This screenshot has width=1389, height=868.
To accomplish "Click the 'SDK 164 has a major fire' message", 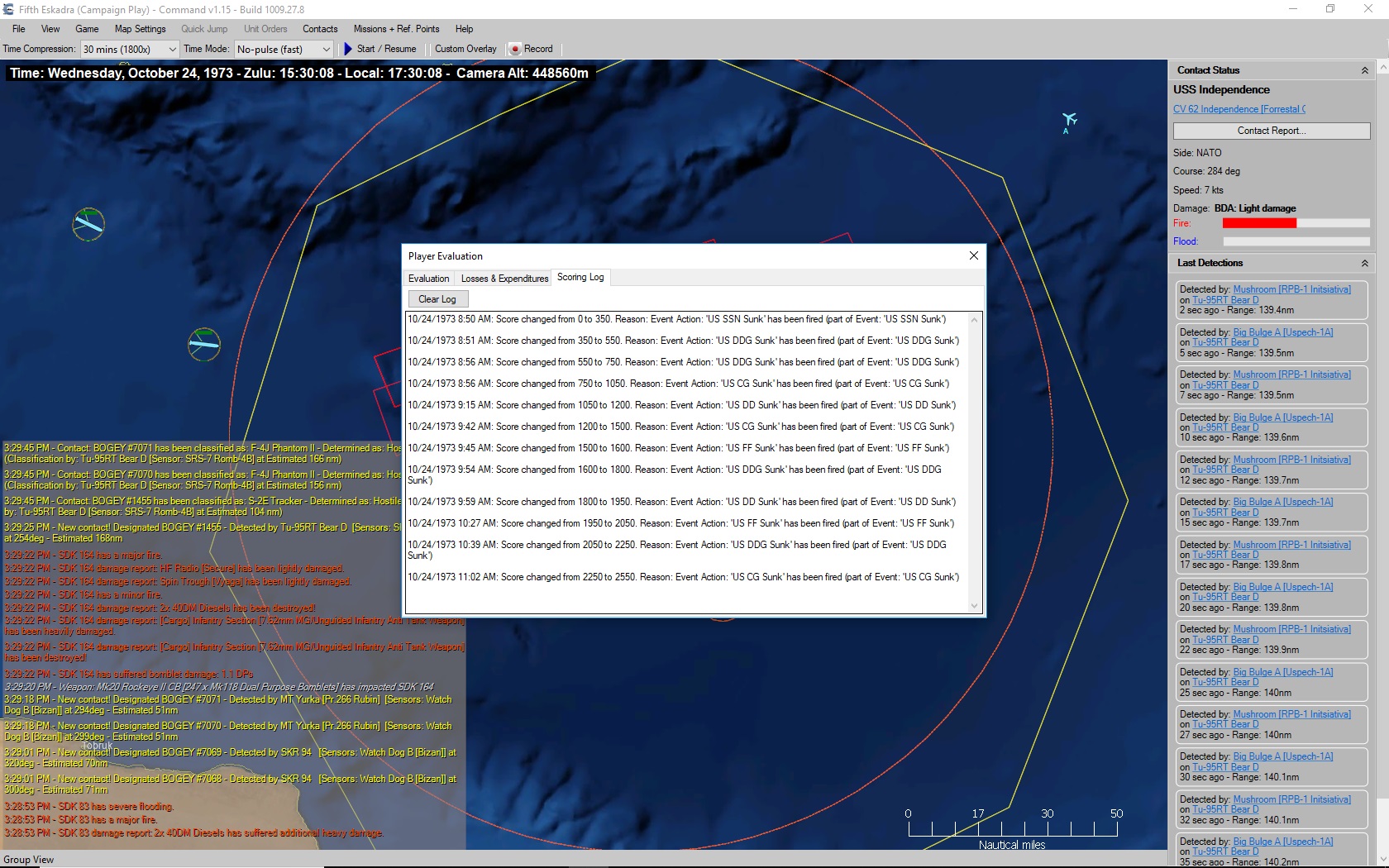I will point(83,556).
